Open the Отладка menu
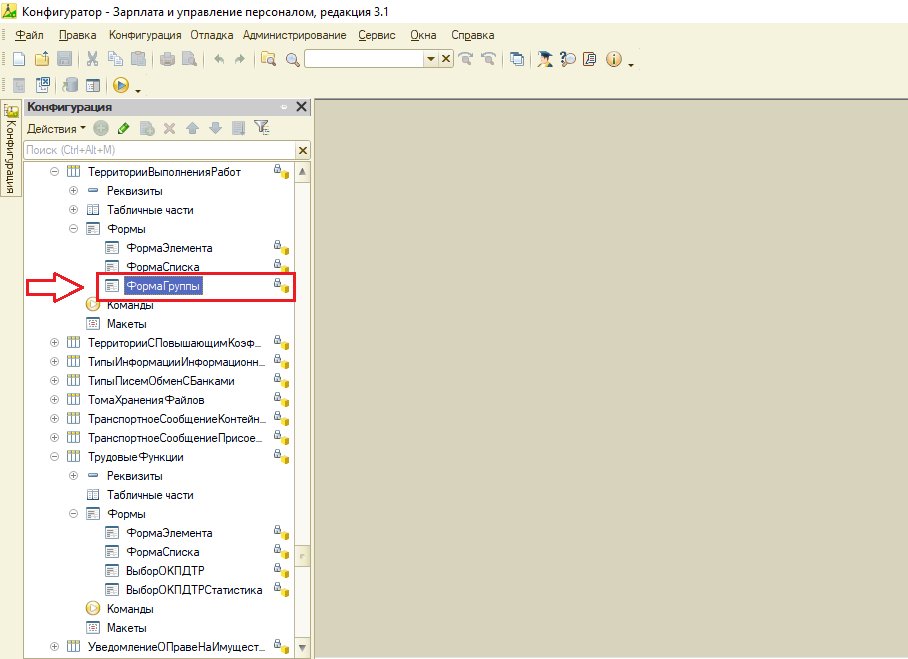908x659 pixels. [x=212, y=35]
